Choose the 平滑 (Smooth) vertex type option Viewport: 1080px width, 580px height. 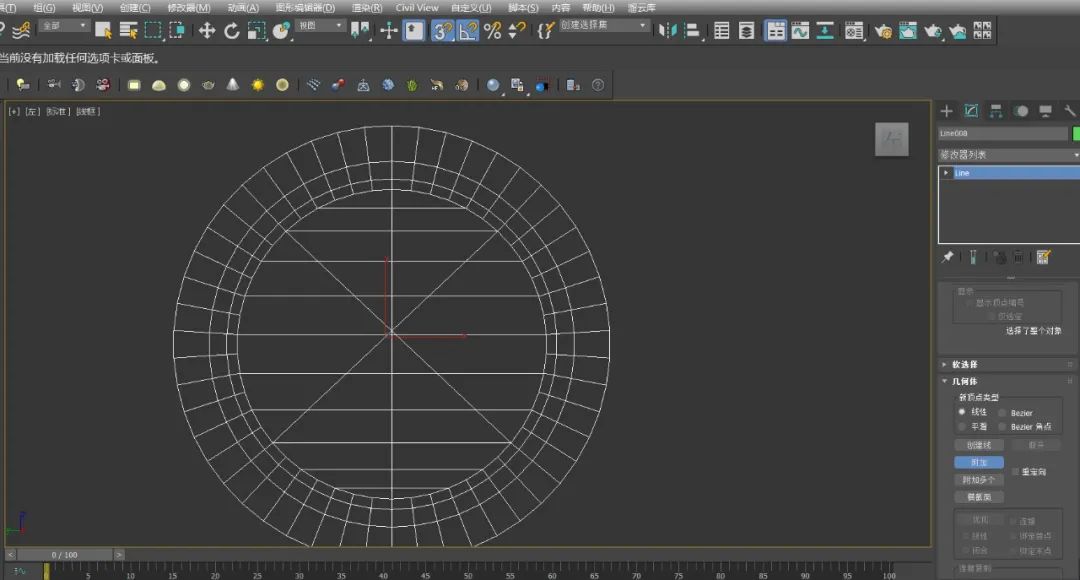(962, 426)
